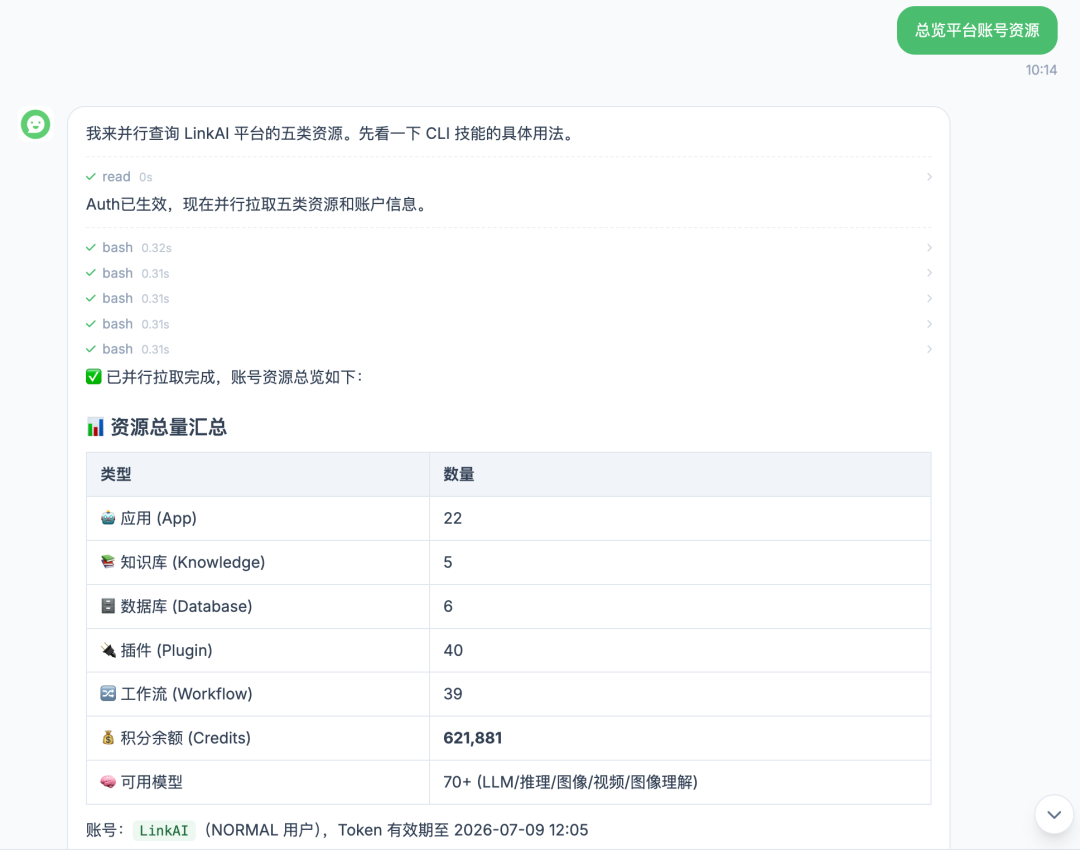
Task: Click the 插件 (Plugin) table cell
Action: click(x=258, y=650)
